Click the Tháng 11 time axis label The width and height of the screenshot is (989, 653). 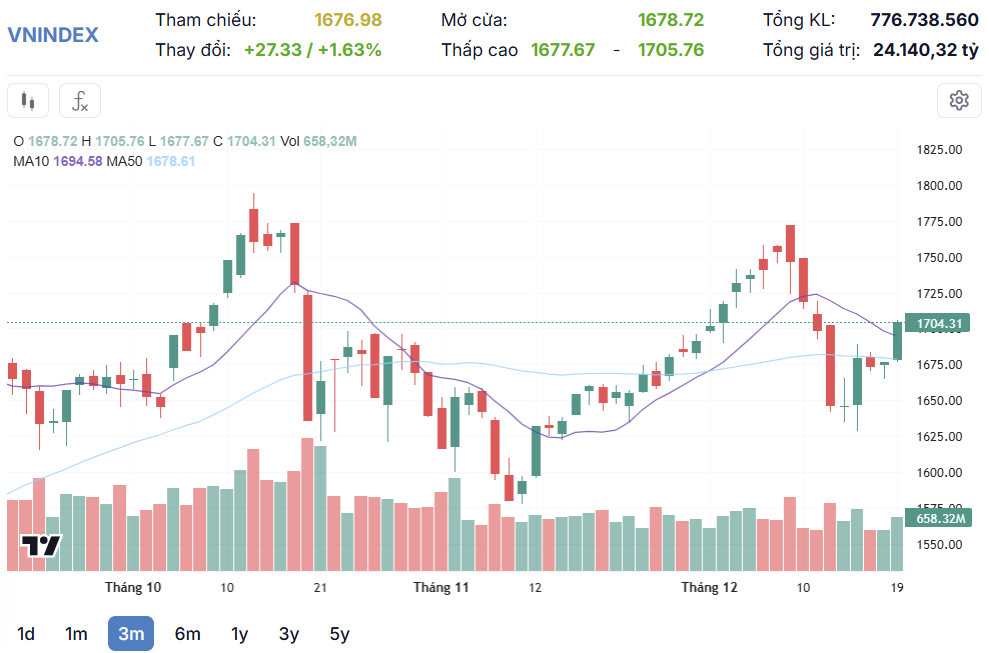441,587
